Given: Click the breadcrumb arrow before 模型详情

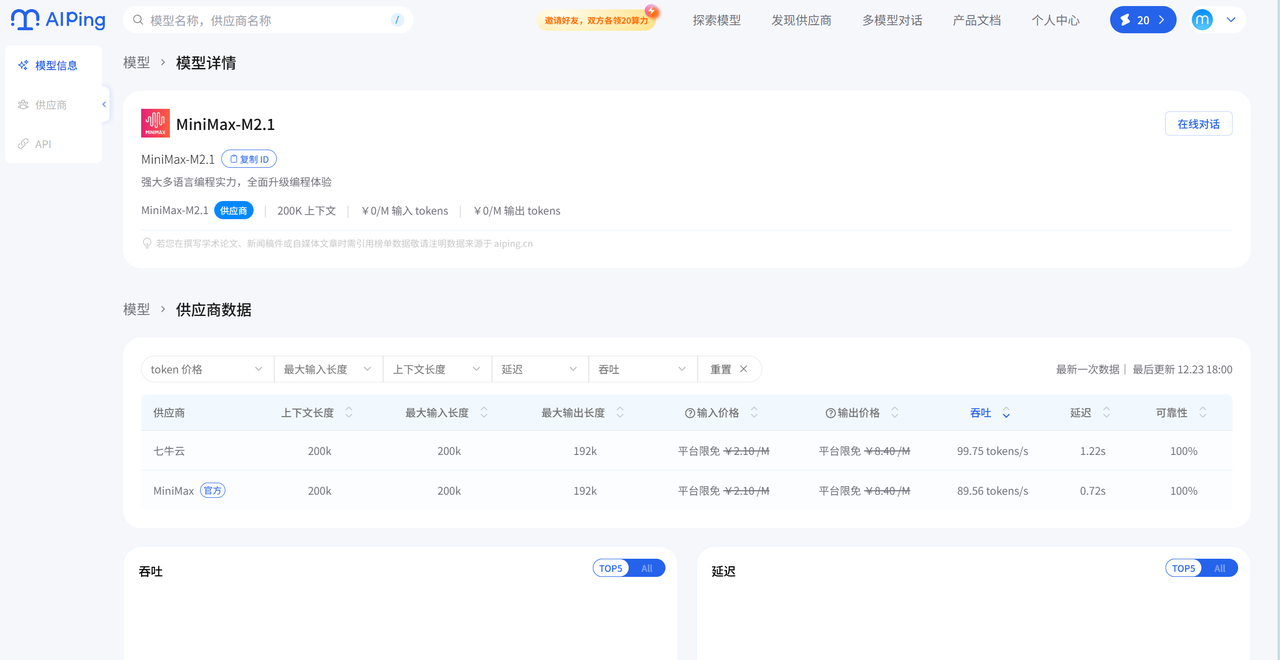Looking at the screenshot, I should click(163, 62).
